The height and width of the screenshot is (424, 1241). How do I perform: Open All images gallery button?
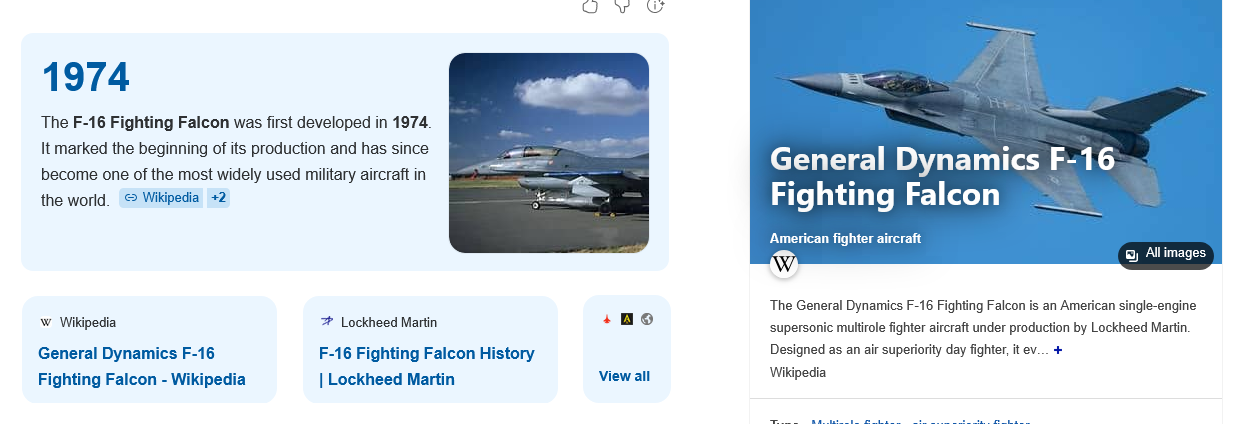(1166, 254)
